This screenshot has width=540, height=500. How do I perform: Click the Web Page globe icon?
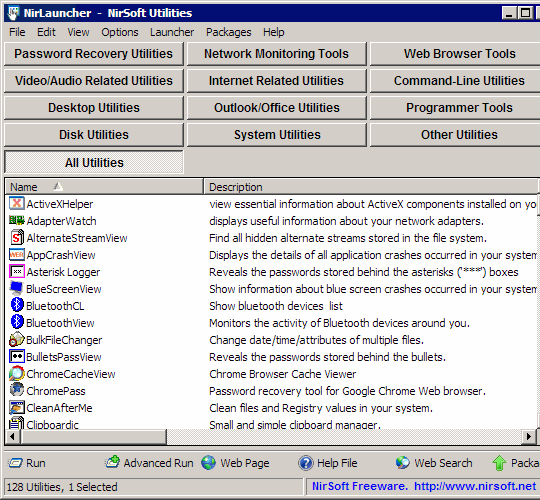click(x=208, y=463)
